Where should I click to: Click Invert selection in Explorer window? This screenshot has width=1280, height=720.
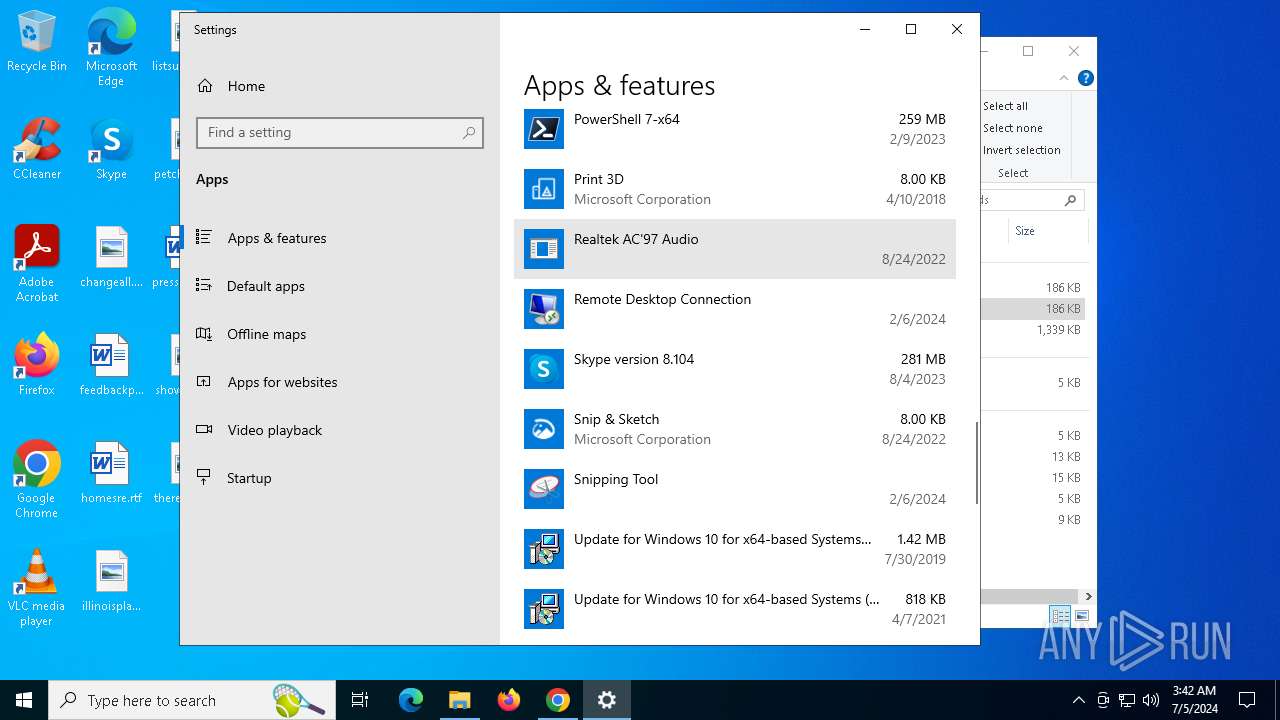[x=1021, y=150]
